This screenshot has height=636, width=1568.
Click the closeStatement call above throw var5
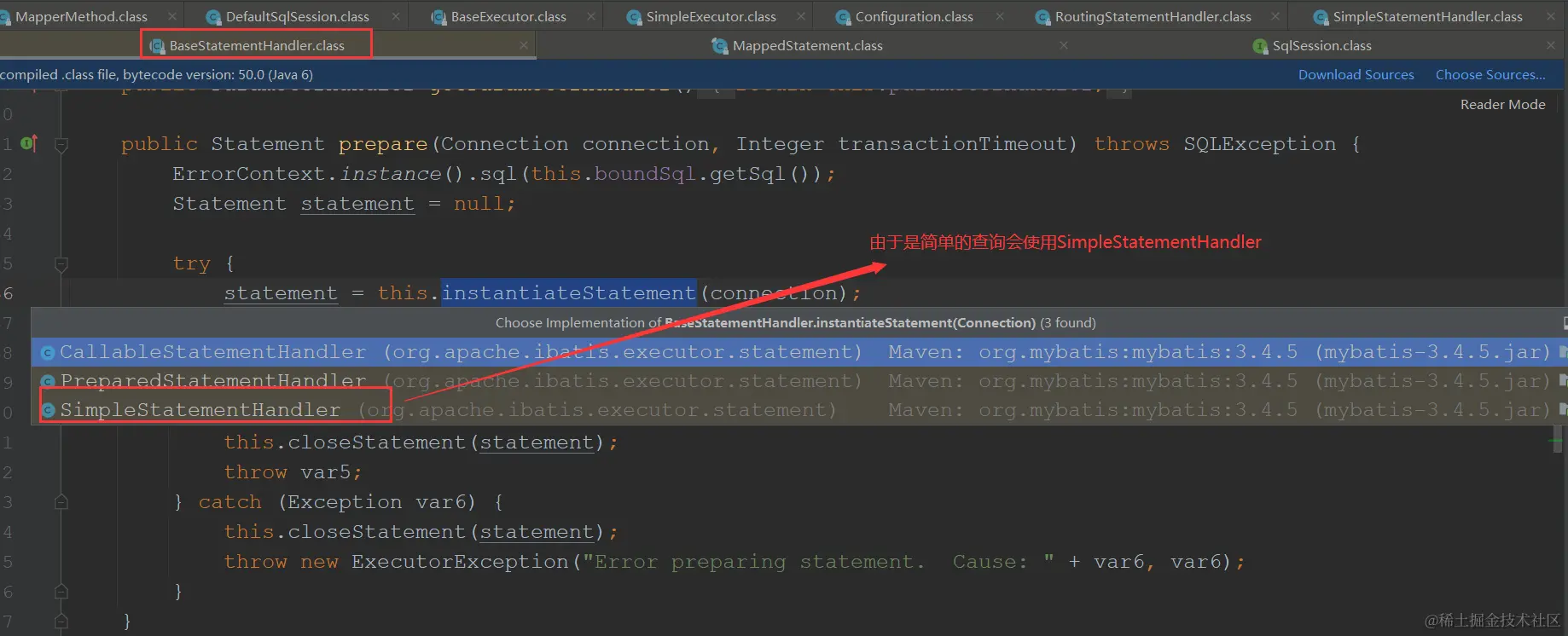[376, 442]
